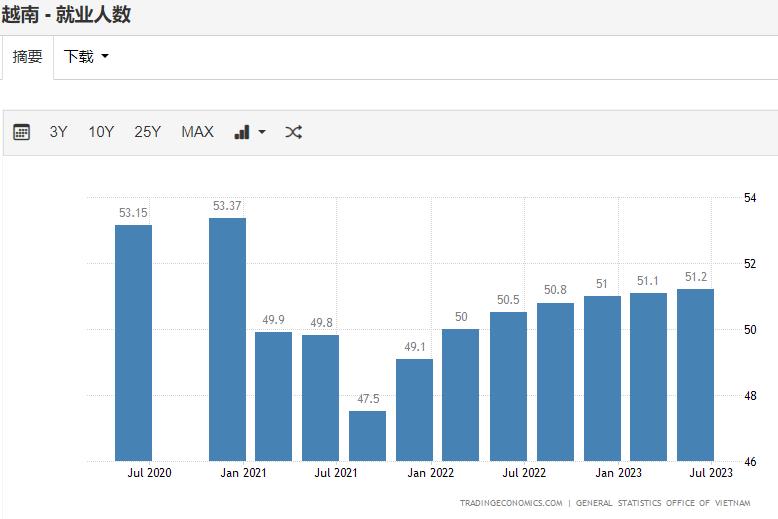Viewport: 778px width, 519px height.
Task: Select the 25Y time range
Action: point(147,132)
